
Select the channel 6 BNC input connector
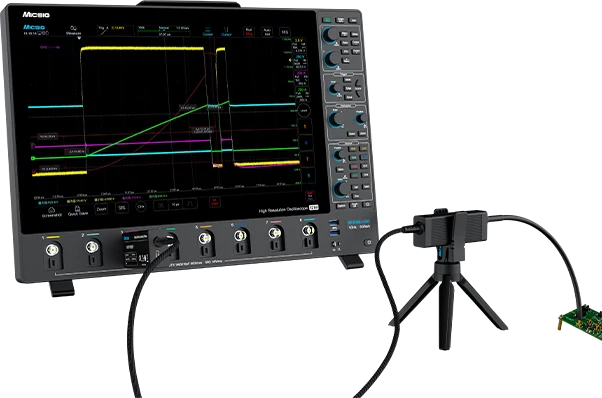point(240,236)
